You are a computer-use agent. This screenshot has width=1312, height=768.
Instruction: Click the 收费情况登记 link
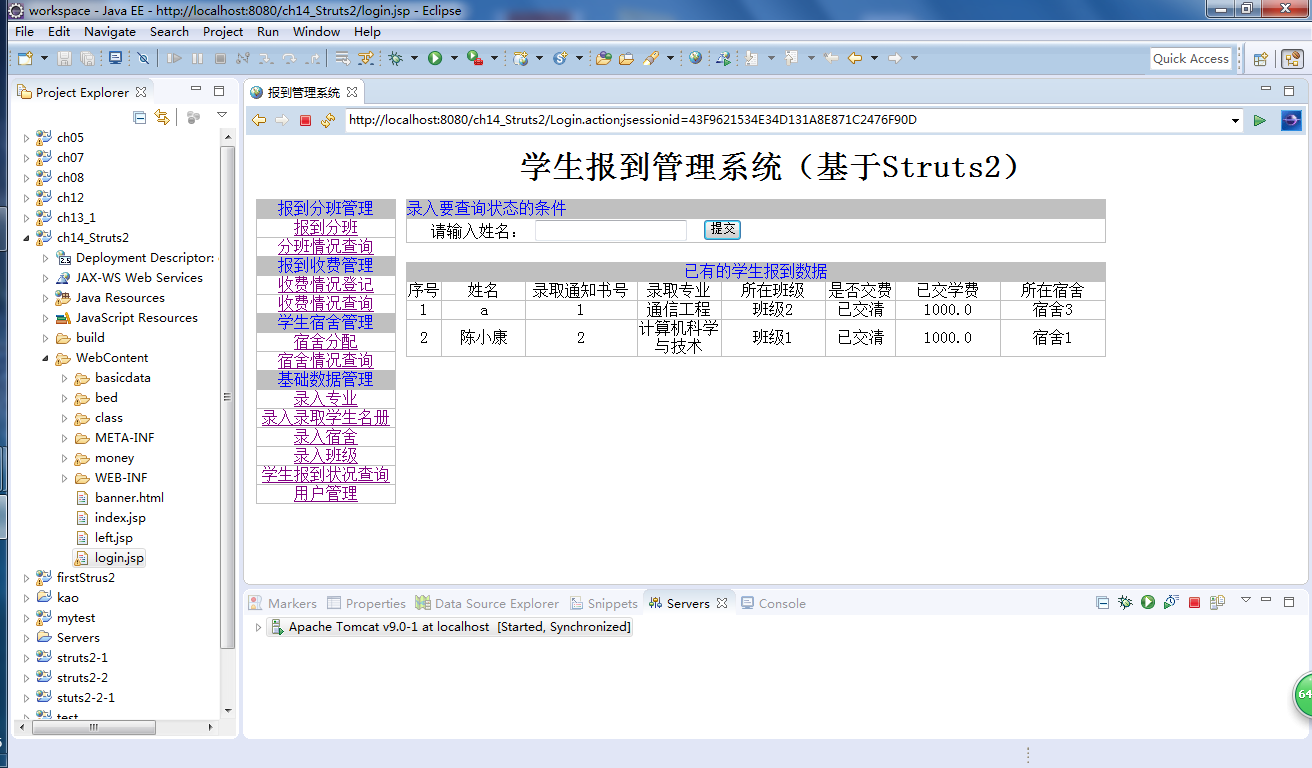pos(326,284)
